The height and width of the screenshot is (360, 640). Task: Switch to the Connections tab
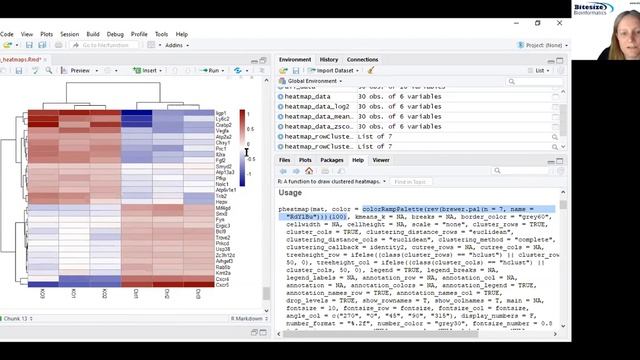pyautogui.click(x=362, y=60)
